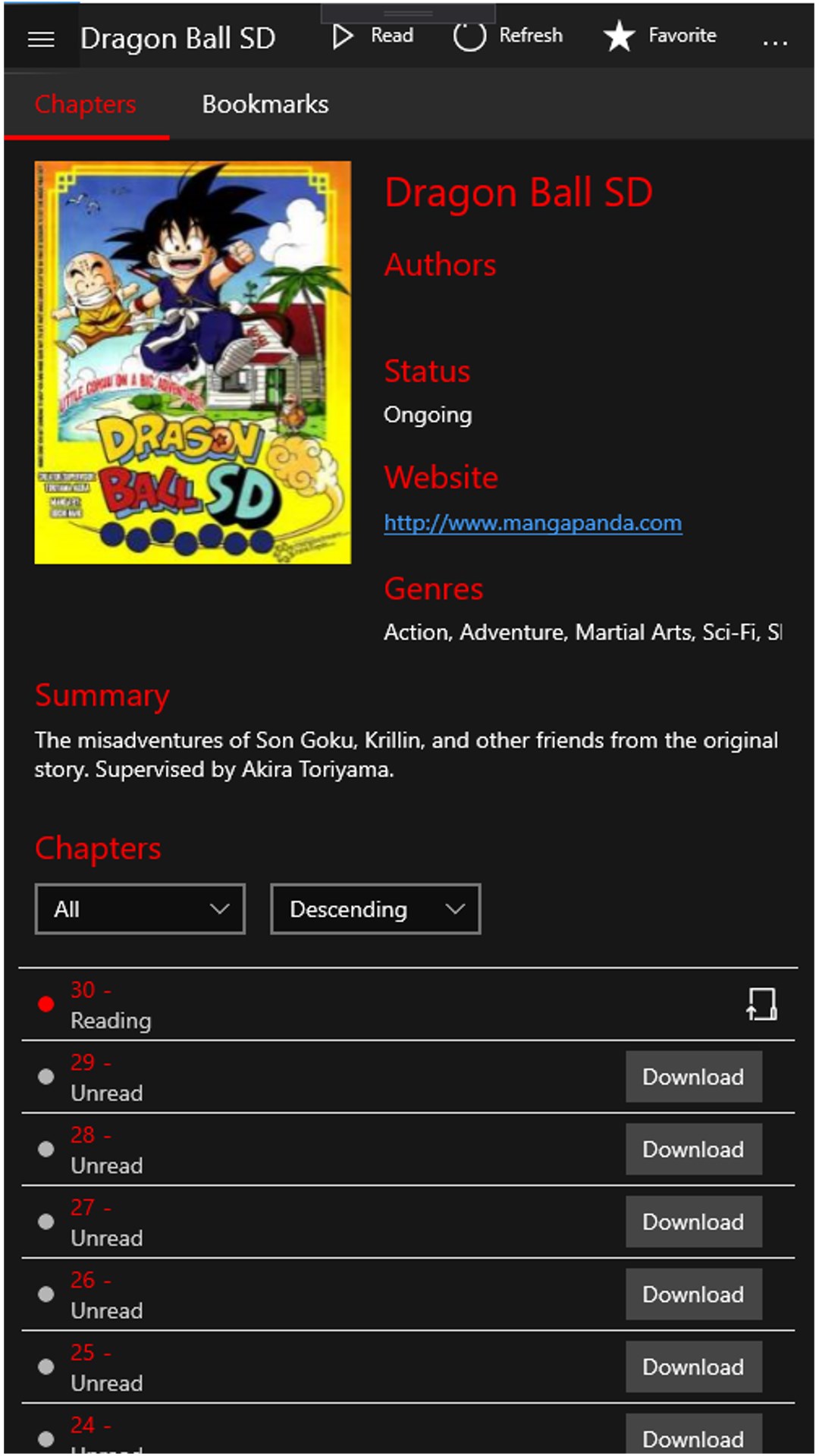Screen dimensions: 819x1456
Task: Open the Descending sort order dropdown
Action: (x=375, y=908)
